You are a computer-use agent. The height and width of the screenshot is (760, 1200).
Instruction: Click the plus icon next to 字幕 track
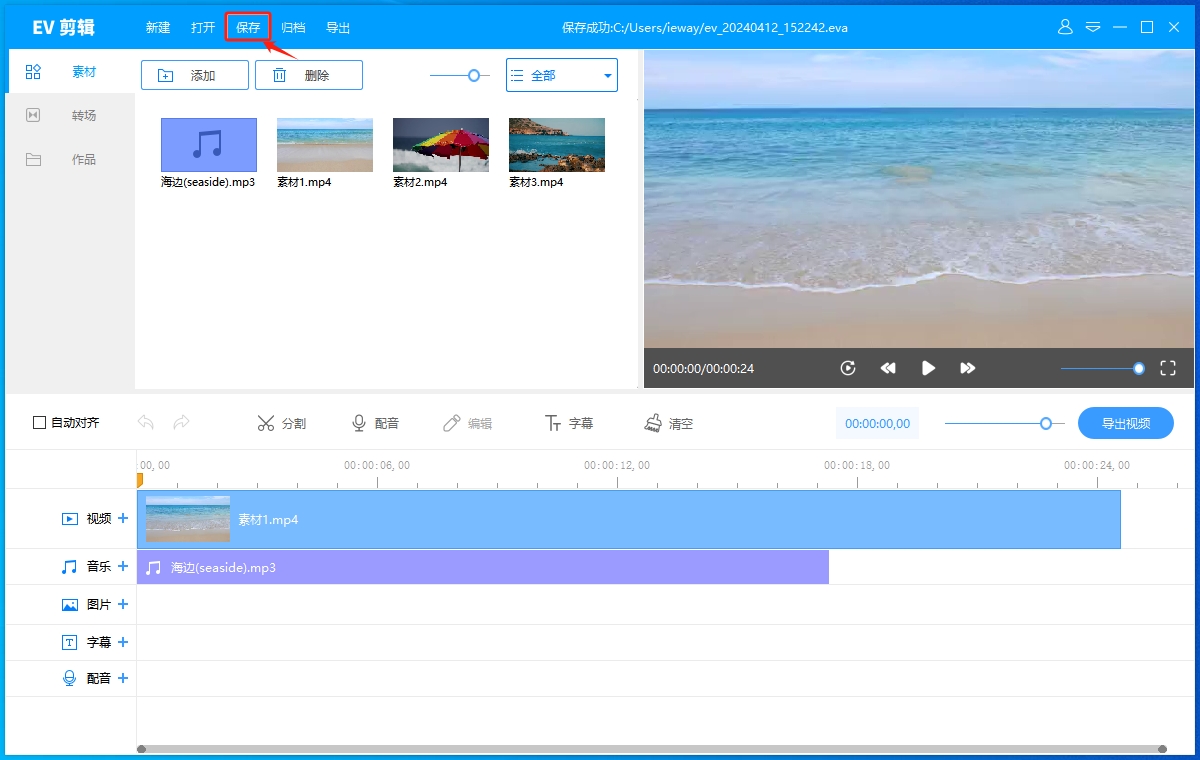point(123,642)
